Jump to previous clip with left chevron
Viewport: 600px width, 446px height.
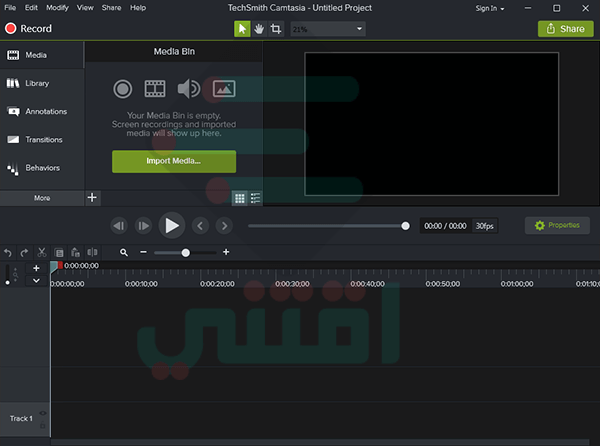click(x=200, y=226)
